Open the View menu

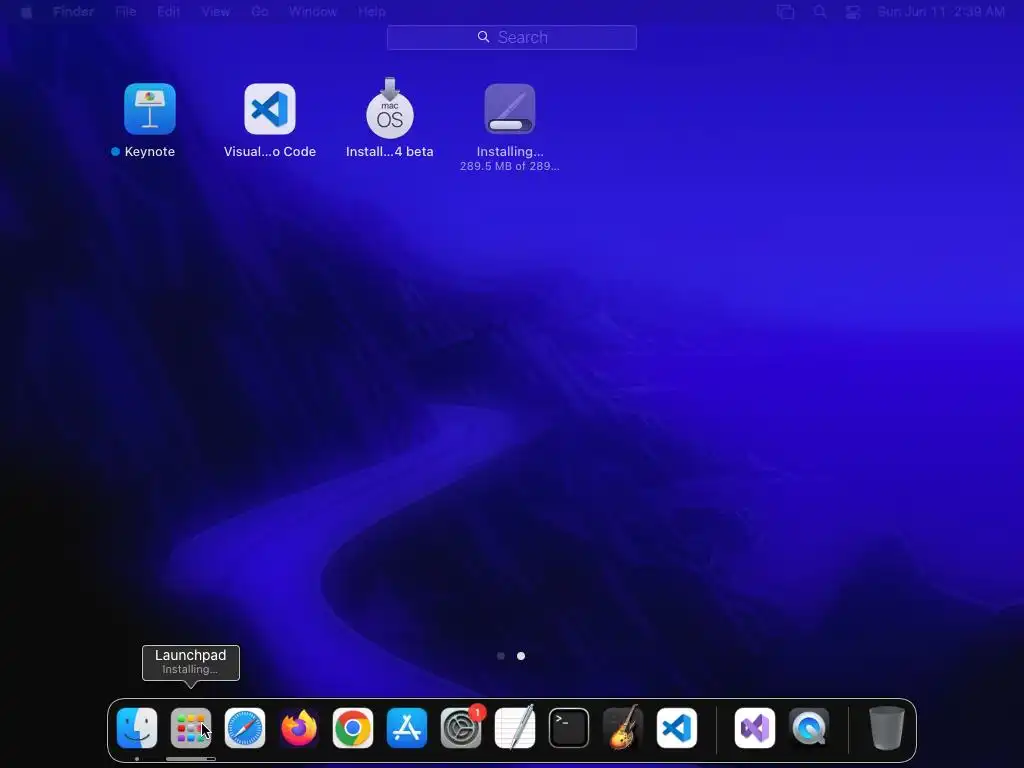pos(216,12)
